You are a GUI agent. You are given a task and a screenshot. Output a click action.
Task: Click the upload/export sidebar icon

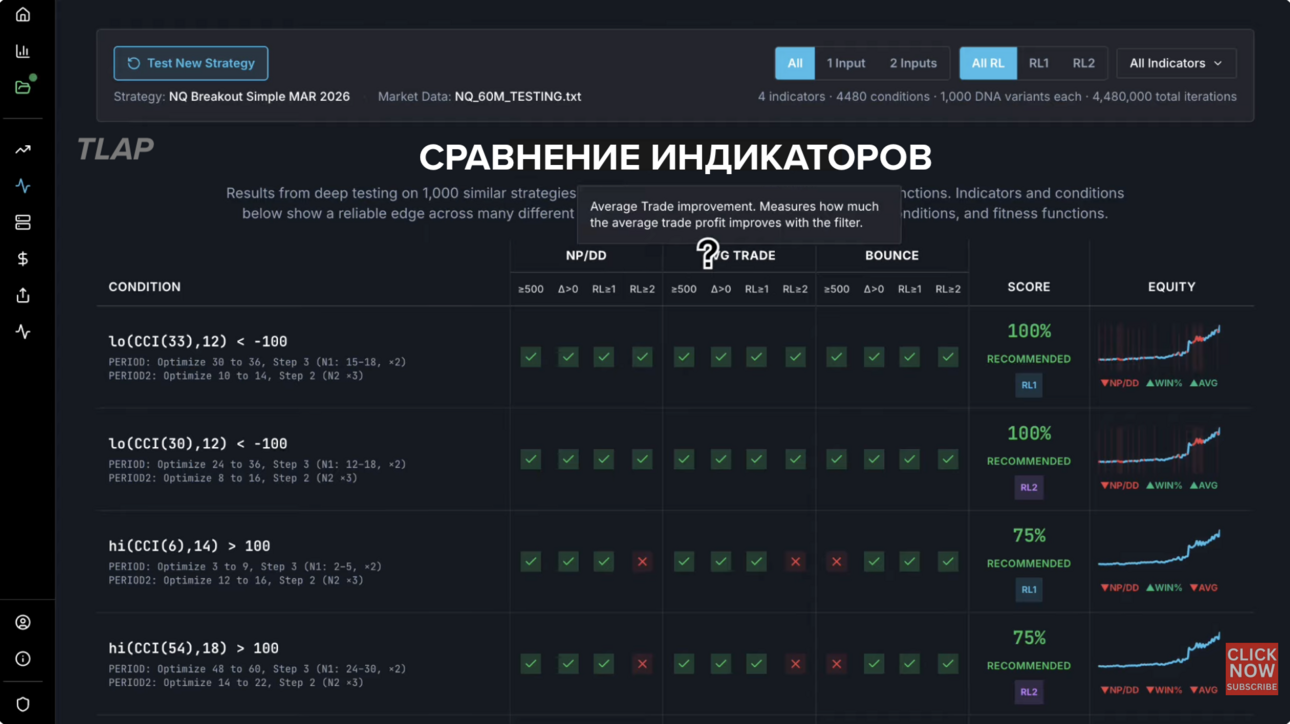[23, 295]
